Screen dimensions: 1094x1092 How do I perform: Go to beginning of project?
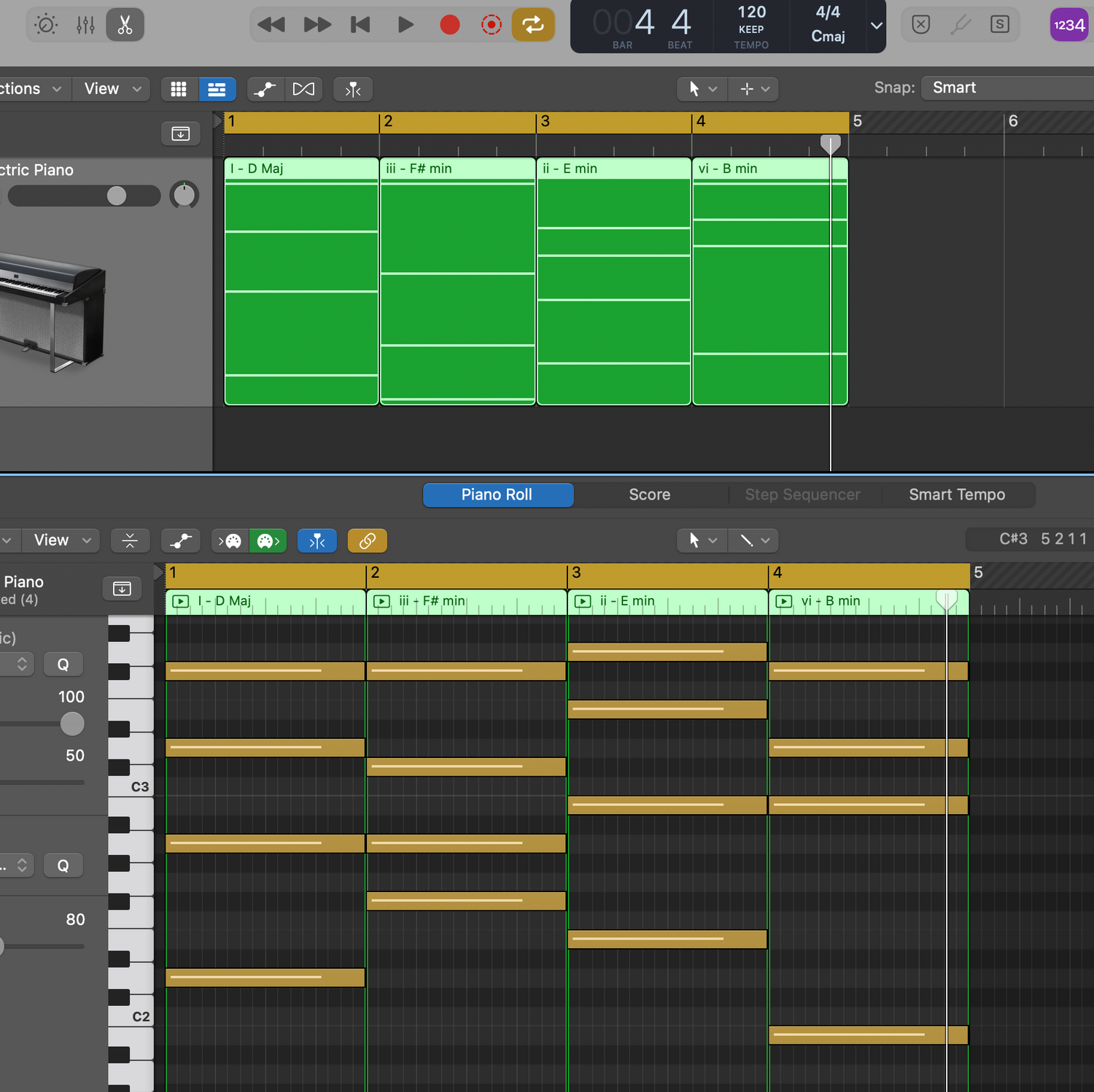coord(360,25)
